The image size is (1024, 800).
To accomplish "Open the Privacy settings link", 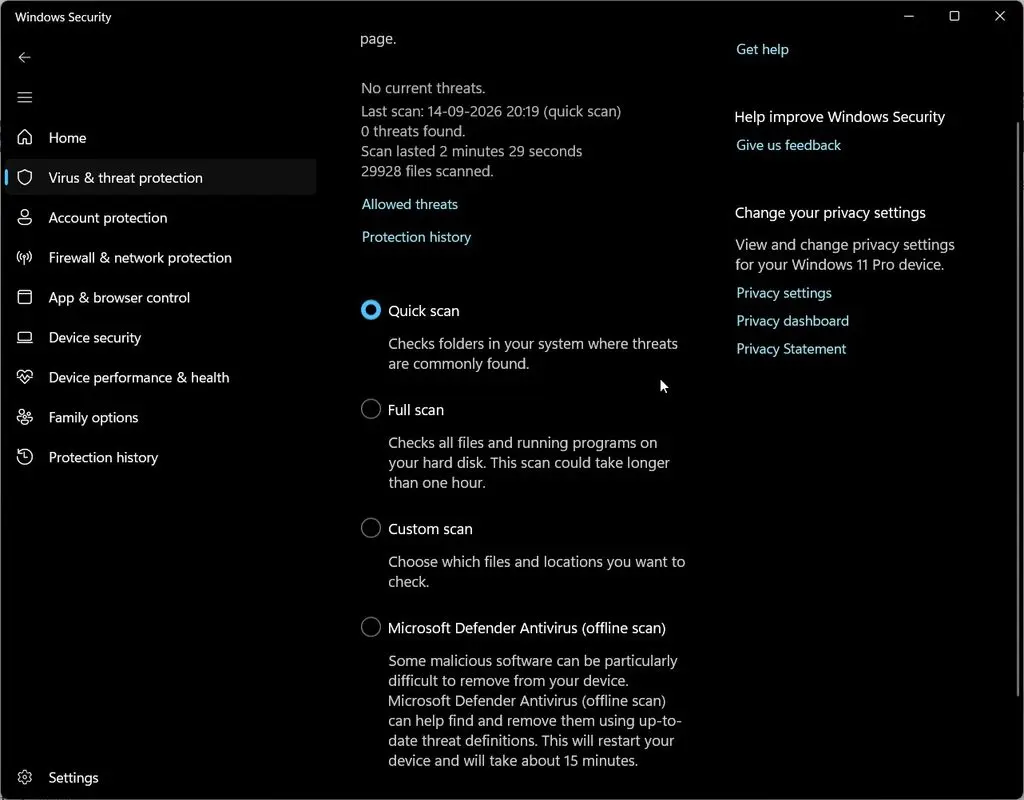I will tap(784, 293).
